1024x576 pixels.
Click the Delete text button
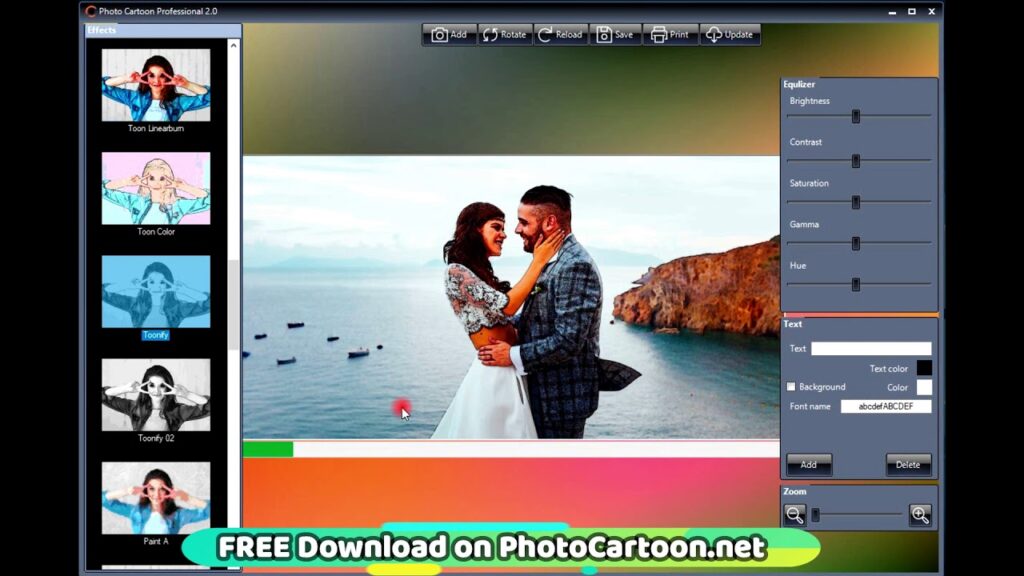pyautogui.click(x=908, y=464)
